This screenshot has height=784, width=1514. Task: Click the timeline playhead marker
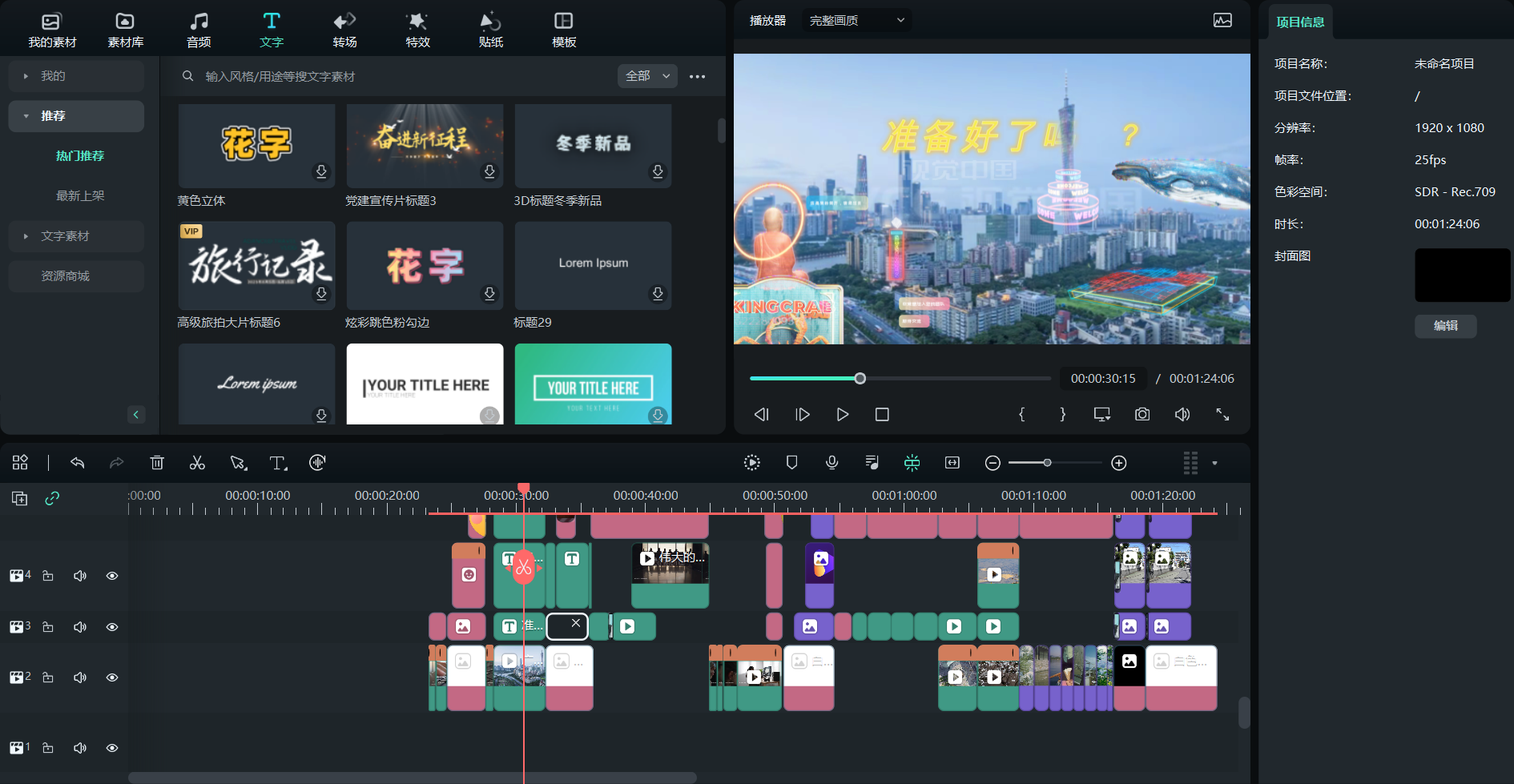523,488
